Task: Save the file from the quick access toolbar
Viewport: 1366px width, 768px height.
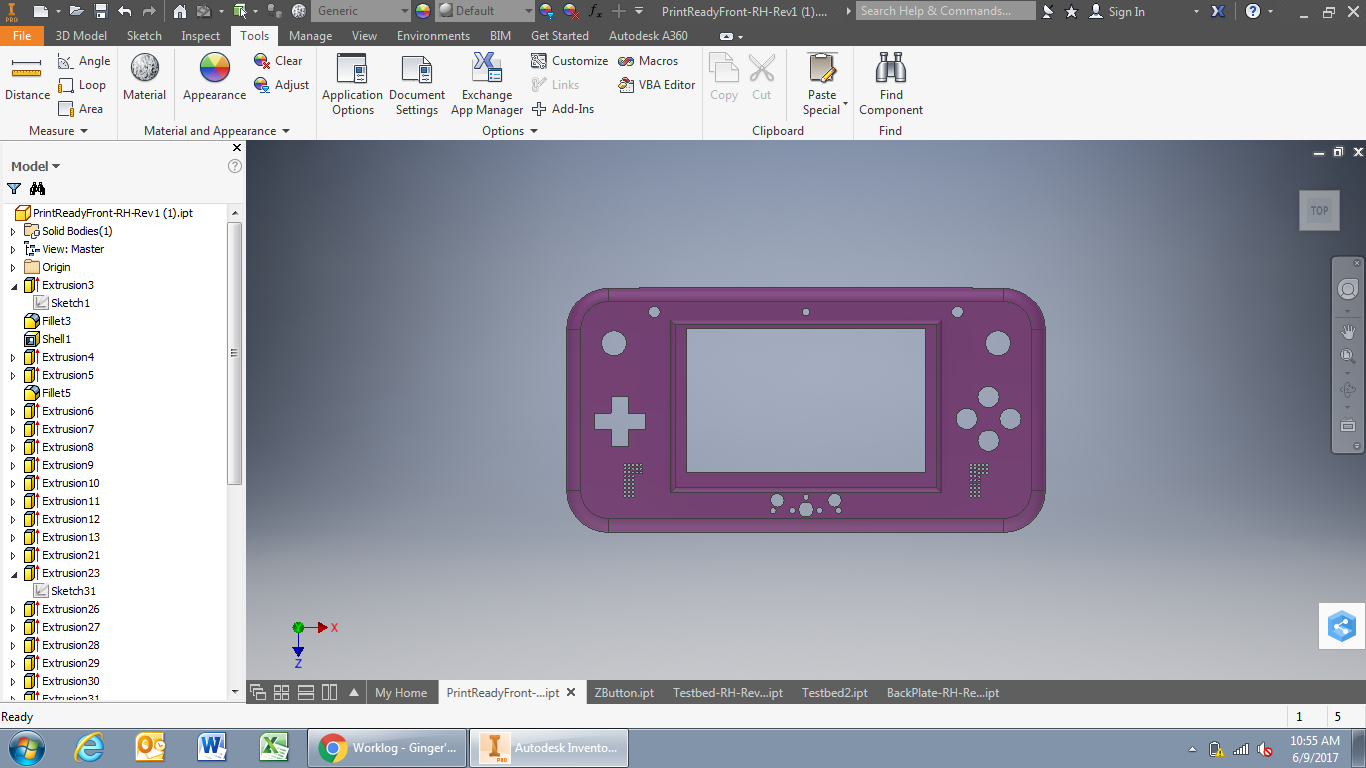Action: point(101,11)
